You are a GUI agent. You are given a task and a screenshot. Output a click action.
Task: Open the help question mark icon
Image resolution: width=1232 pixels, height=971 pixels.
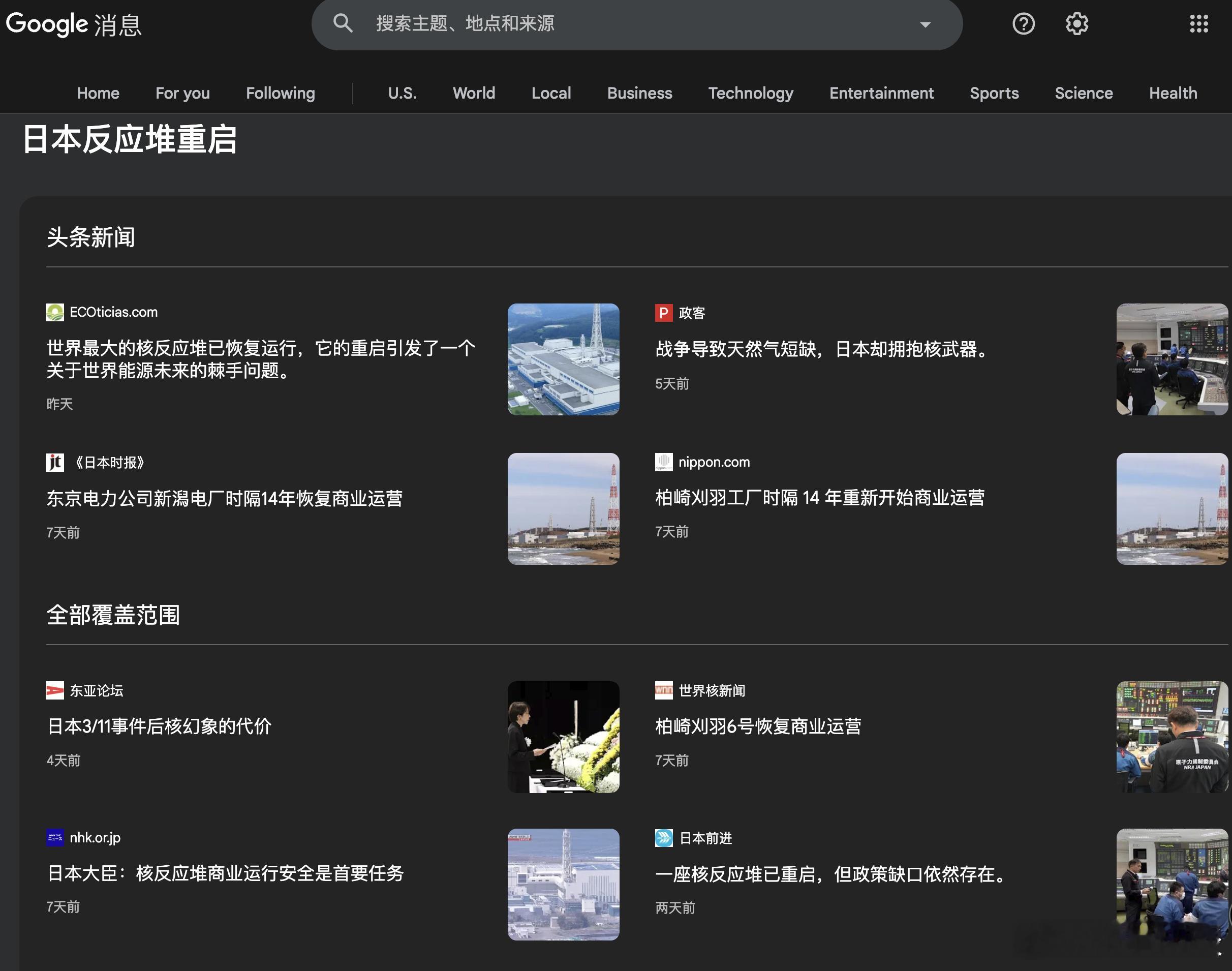[1024, 24]
